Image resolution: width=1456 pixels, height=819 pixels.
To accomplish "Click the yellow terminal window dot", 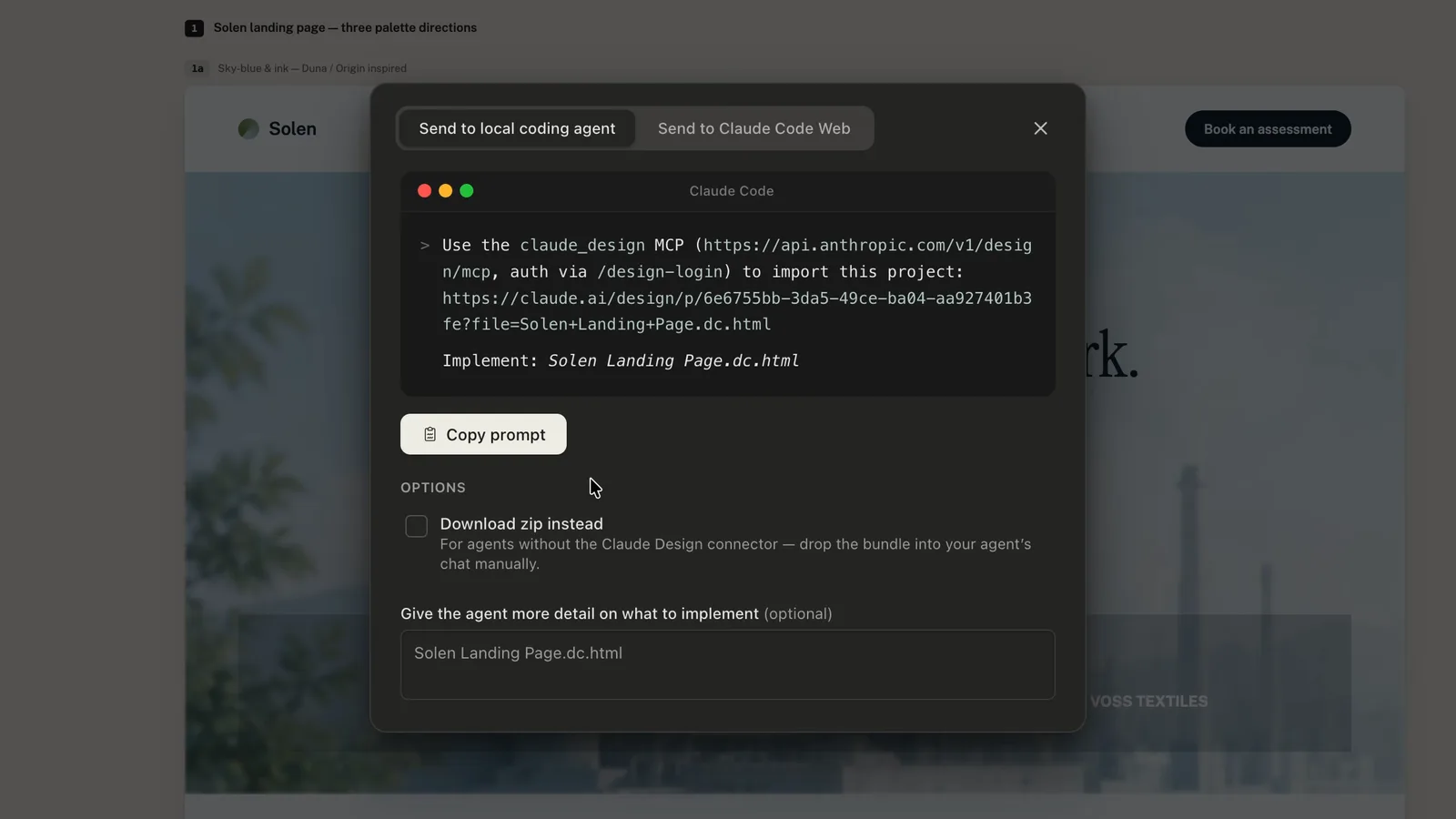I will pos(445,190).
